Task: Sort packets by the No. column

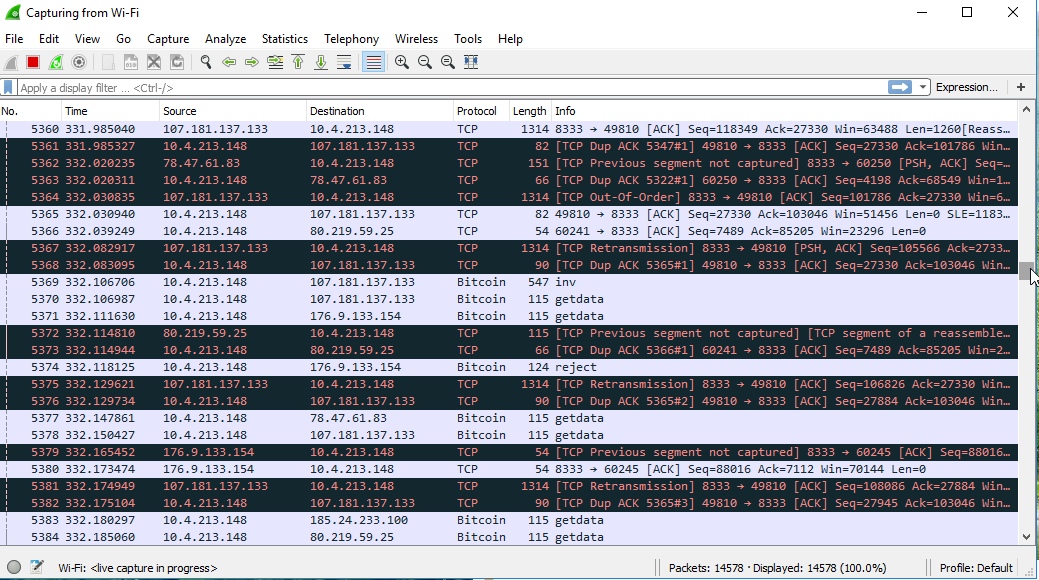Action: 31,111
